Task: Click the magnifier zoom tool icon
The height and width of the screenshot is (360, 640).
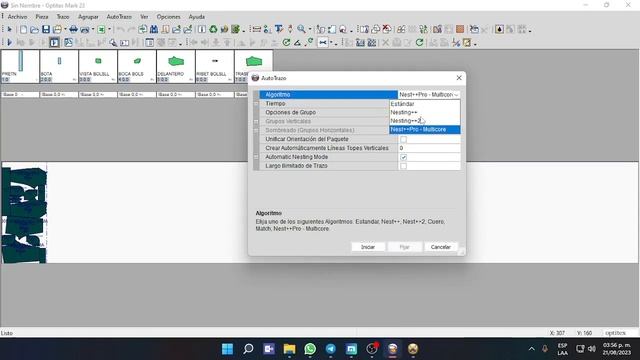Action: click(x=301, y=29)
